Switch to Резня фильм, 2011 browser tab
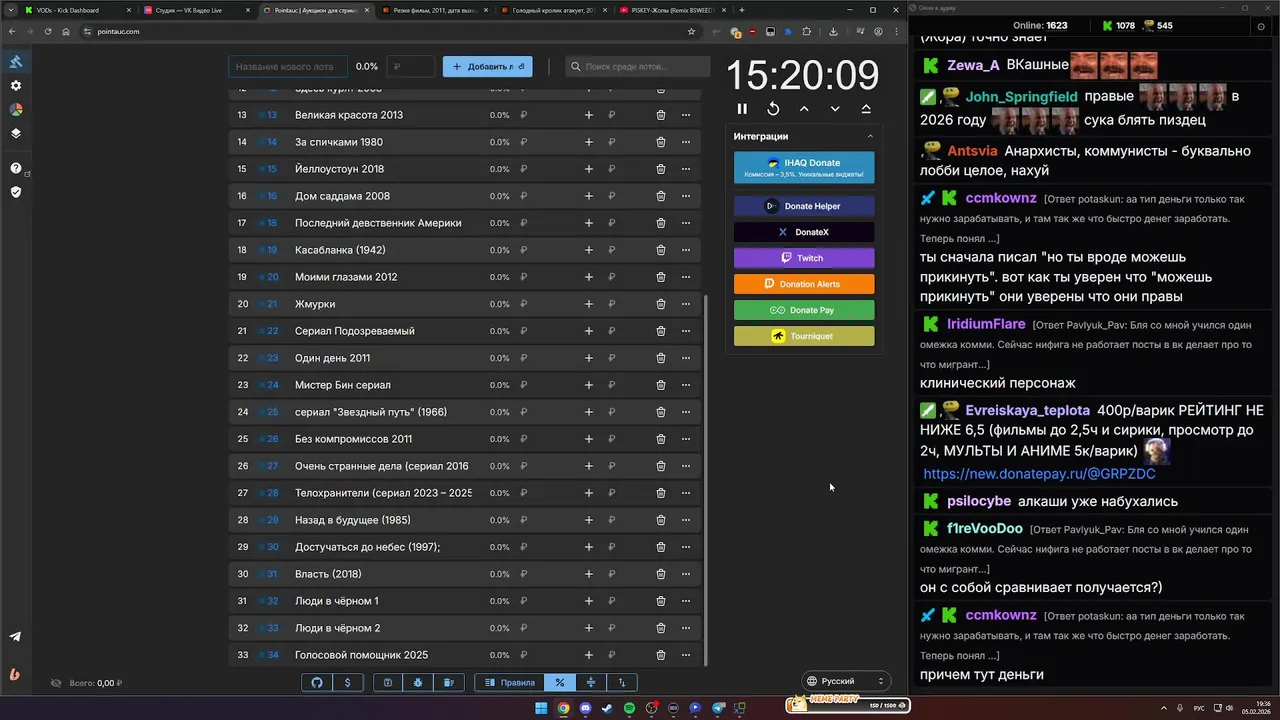 [436, 10]
